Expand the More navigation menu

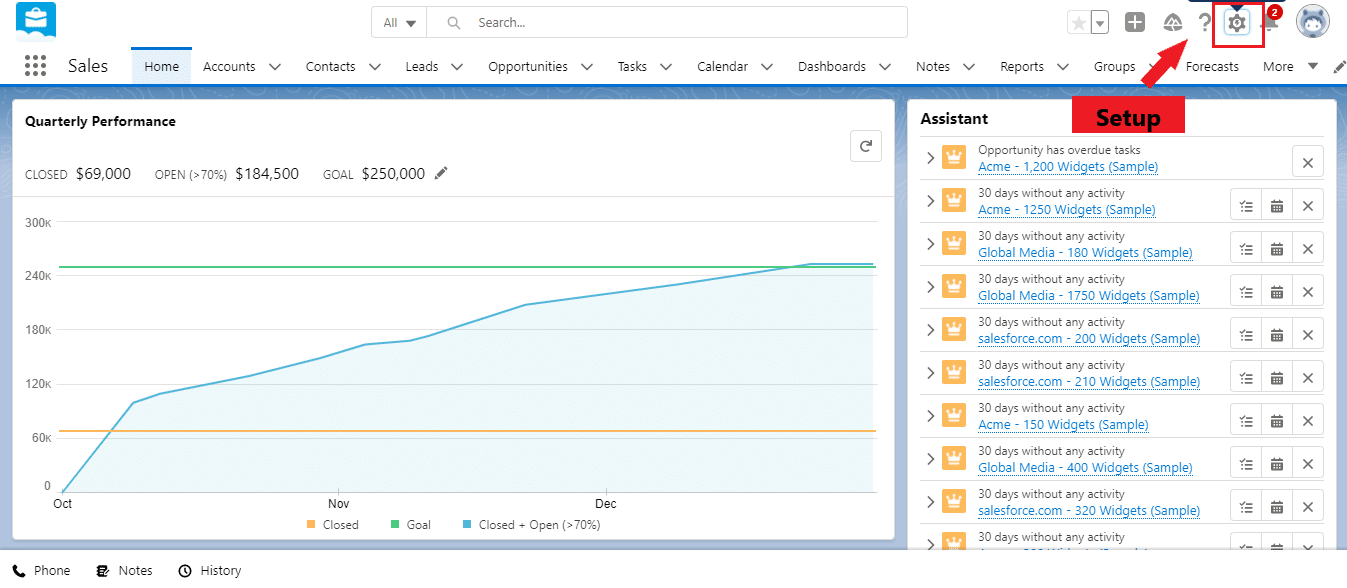(x=1291, y=67)
